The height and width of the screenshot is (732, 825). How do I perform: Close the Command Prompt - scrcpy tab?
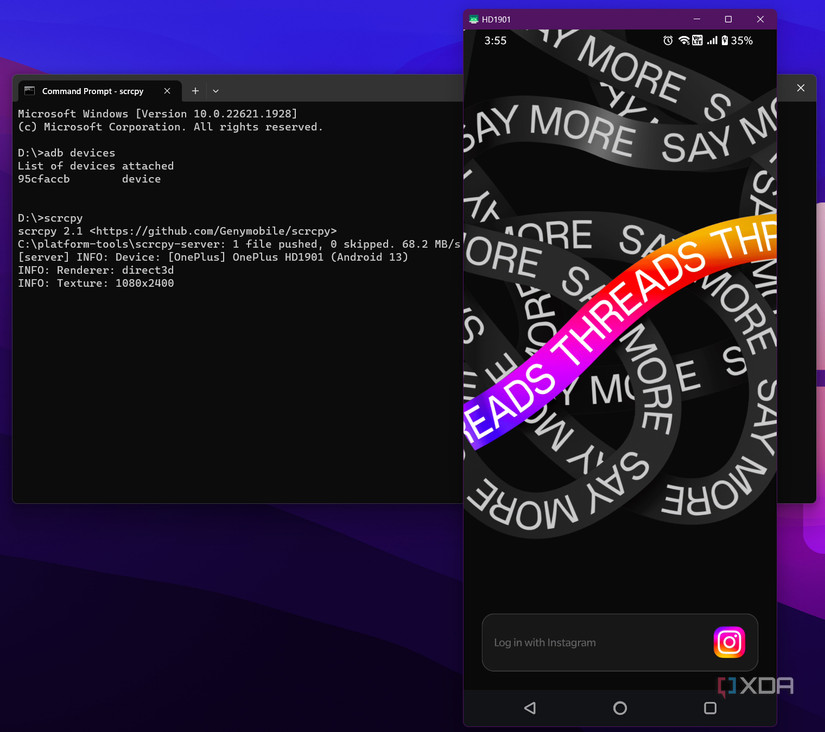point(166,90)
